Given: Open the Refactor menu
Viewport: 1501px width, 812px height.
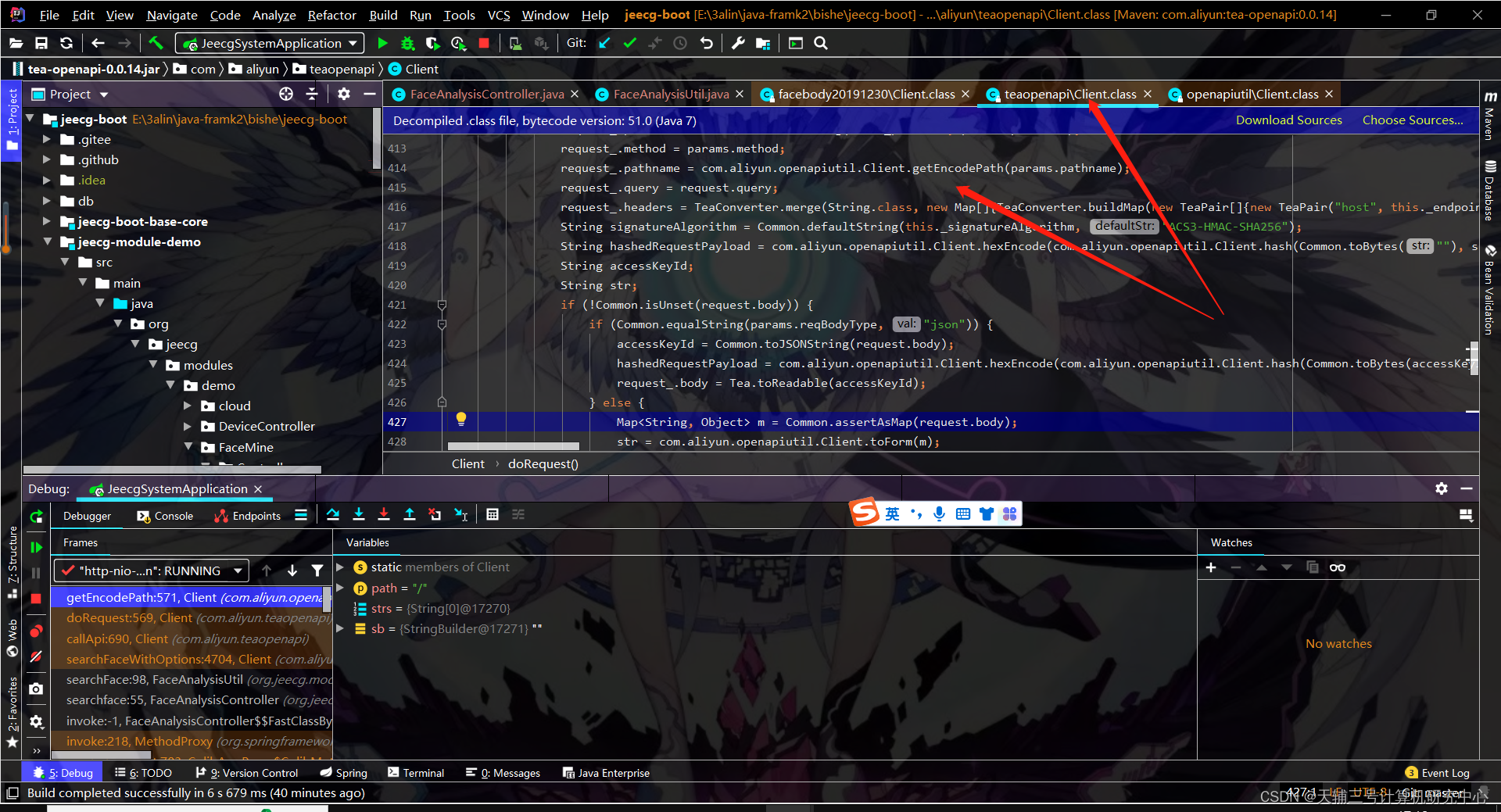Looking at the screenshot, I should click(x=331, y=14).
